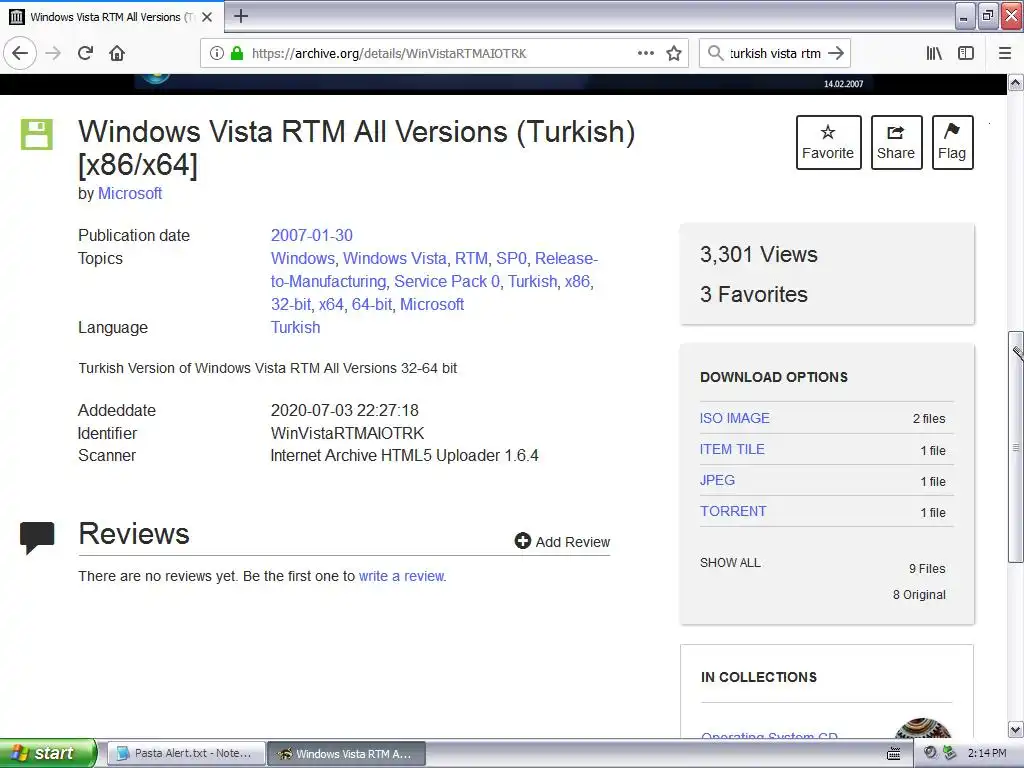Open site information icon in address bar

pyautogui.click(x=217, y=53)
